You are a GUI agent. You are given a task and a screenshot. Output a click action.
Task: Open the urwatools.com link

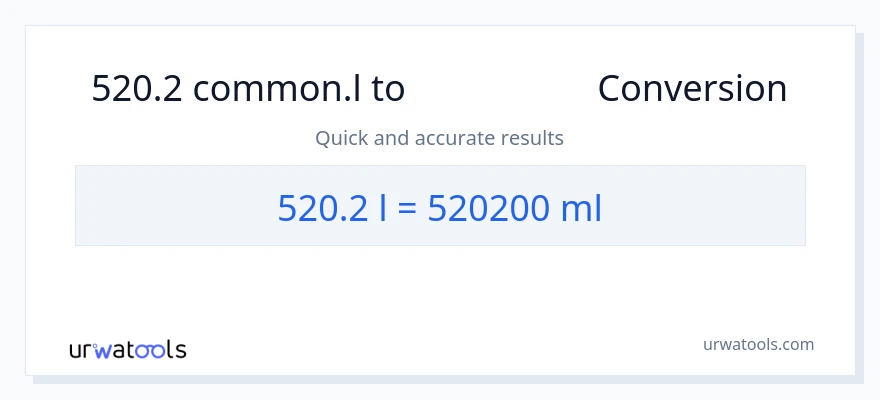point(757,344)
